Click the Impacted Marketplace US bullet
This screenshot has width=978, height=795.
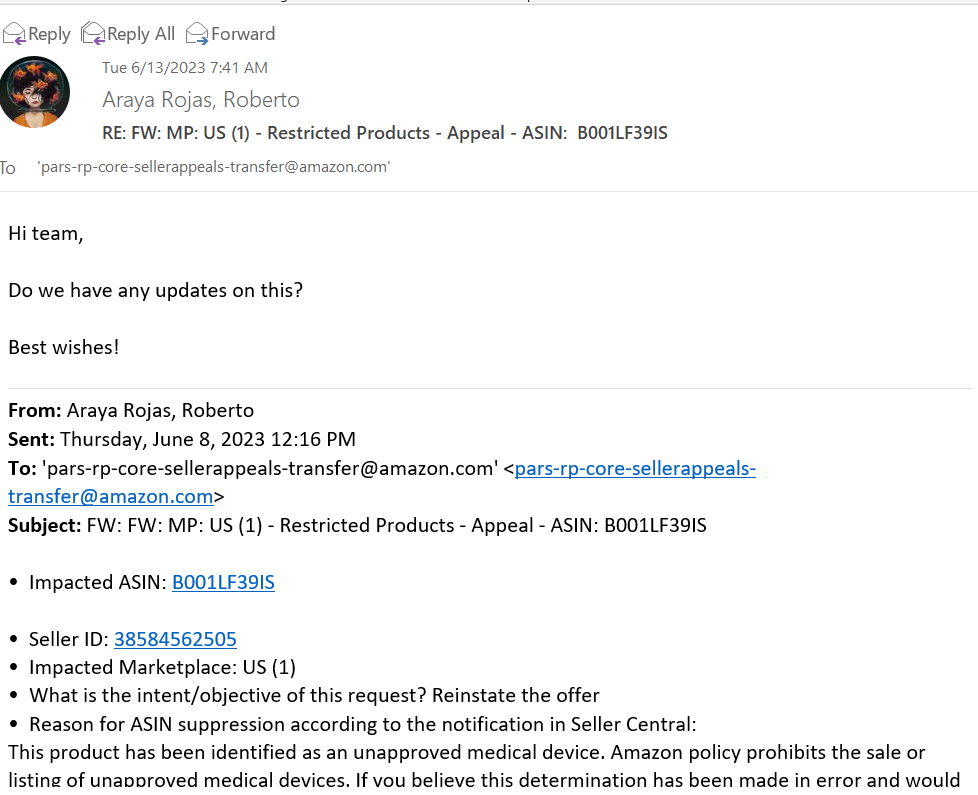point(162,668)
